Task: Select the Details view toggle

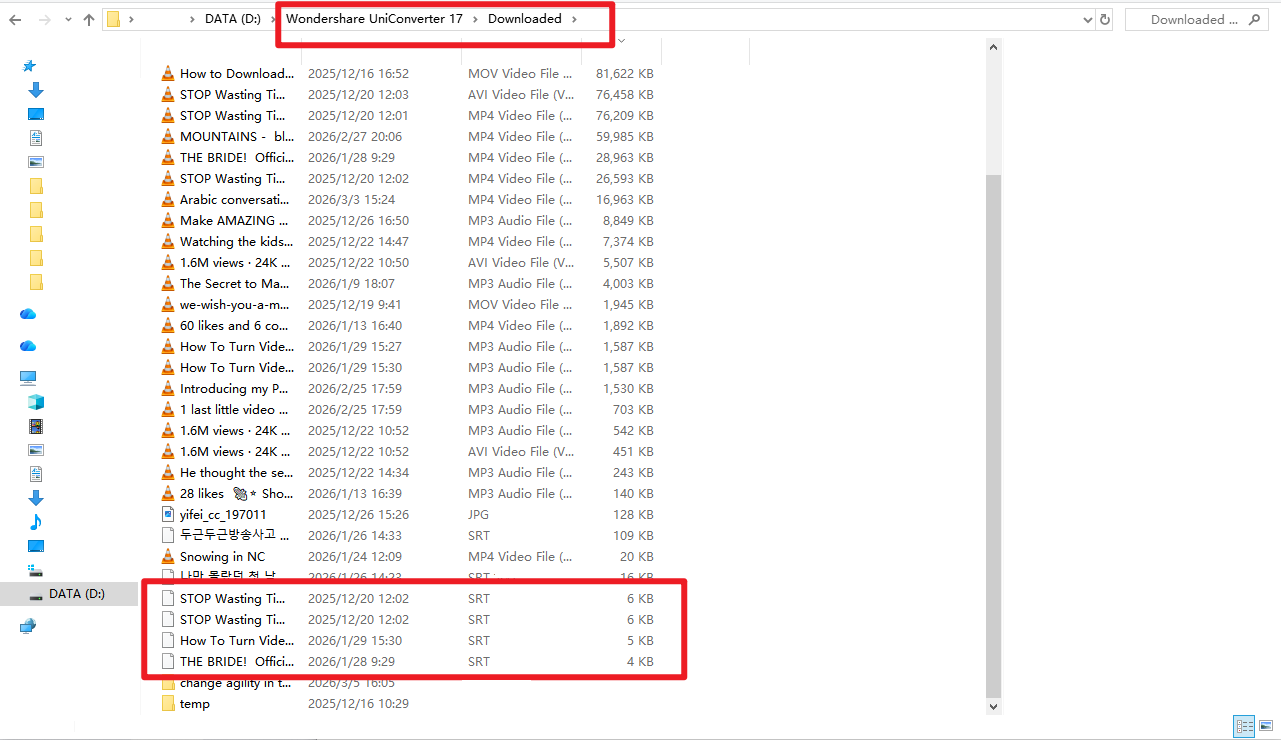Action: pos(1244,727)
